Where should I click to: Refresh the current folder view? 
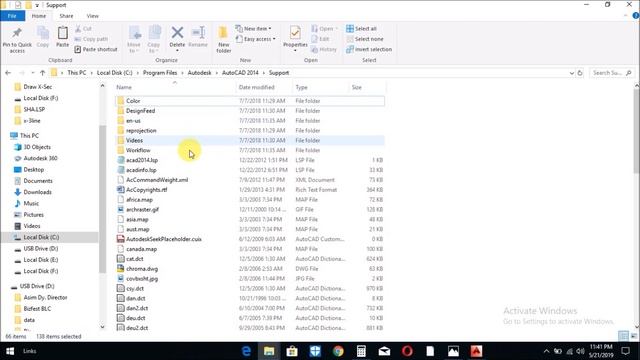coord(580,73)
